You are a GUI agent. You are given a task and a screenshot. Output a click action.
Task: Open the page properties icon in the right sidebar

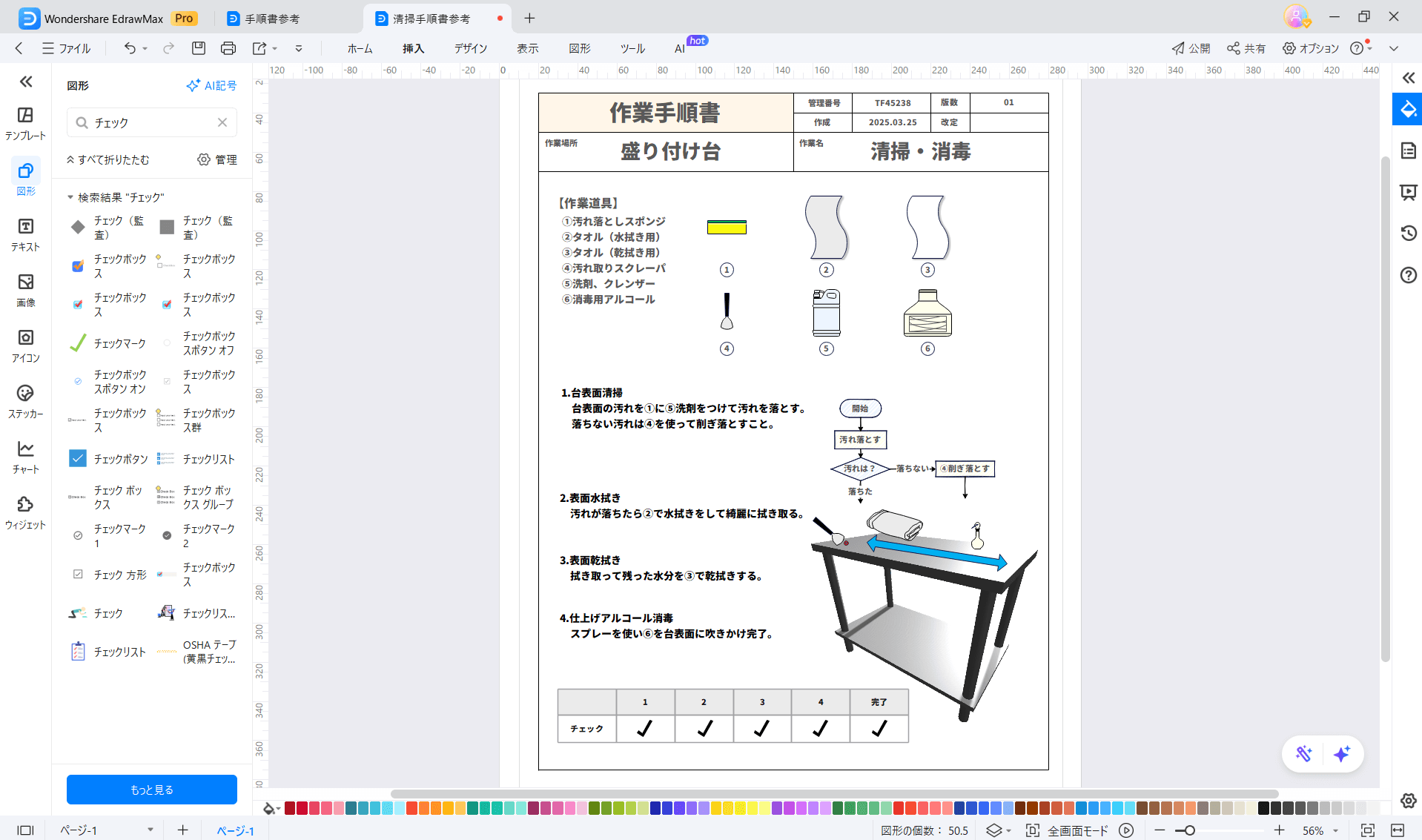pyautogui.click(x=1408, y=151)
